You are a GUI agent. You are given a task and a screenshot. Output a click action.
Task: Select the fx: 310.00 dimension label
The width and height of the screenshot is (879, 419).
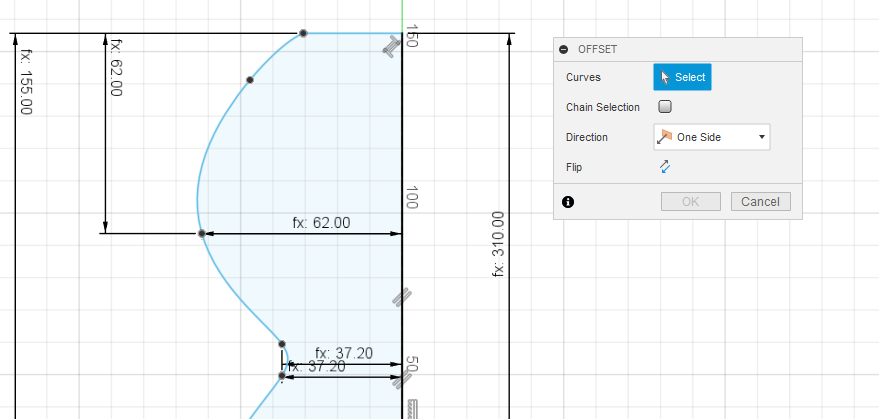click(498, 244)
